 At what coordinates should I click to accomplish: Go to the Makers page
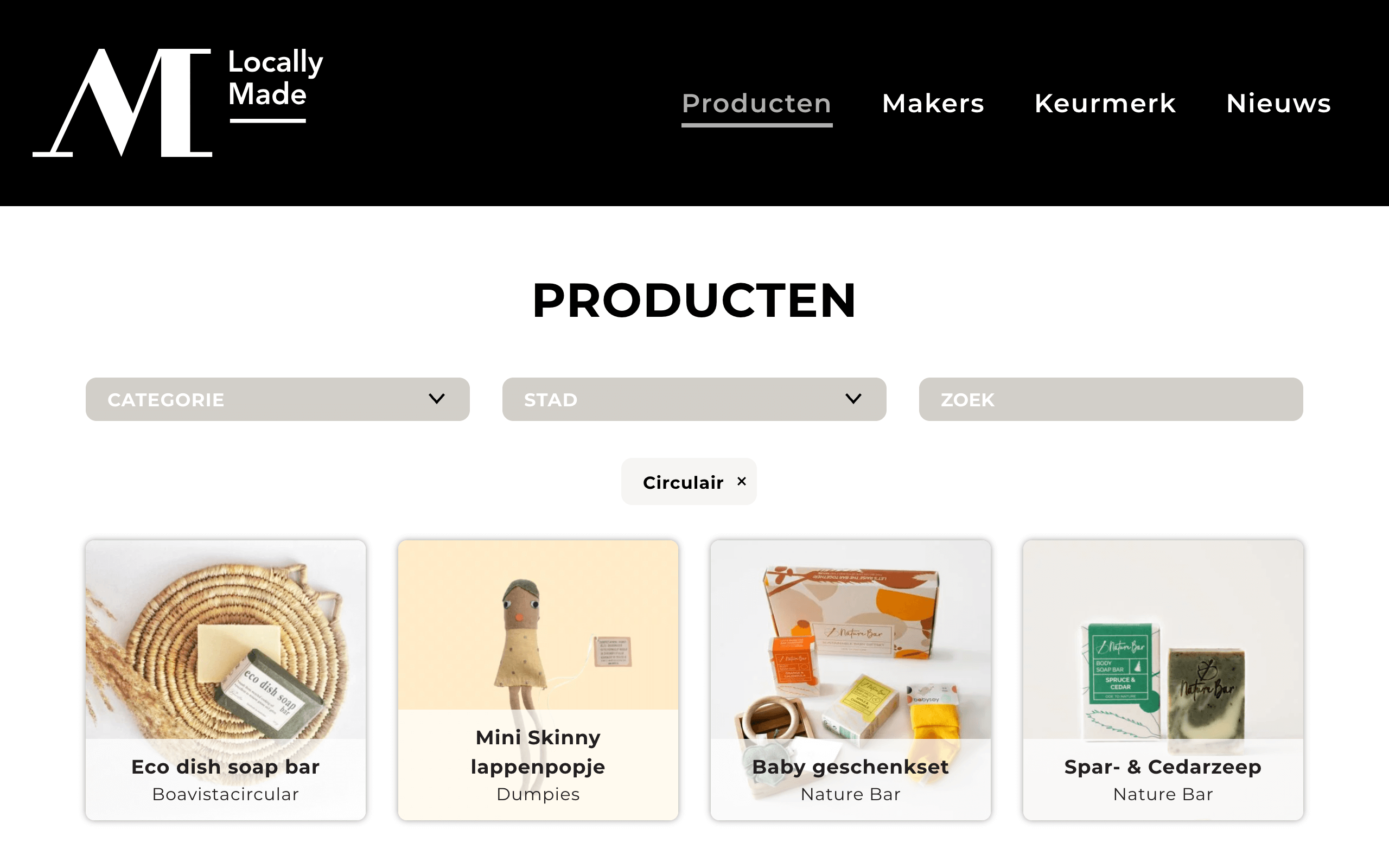click(933, 104)
